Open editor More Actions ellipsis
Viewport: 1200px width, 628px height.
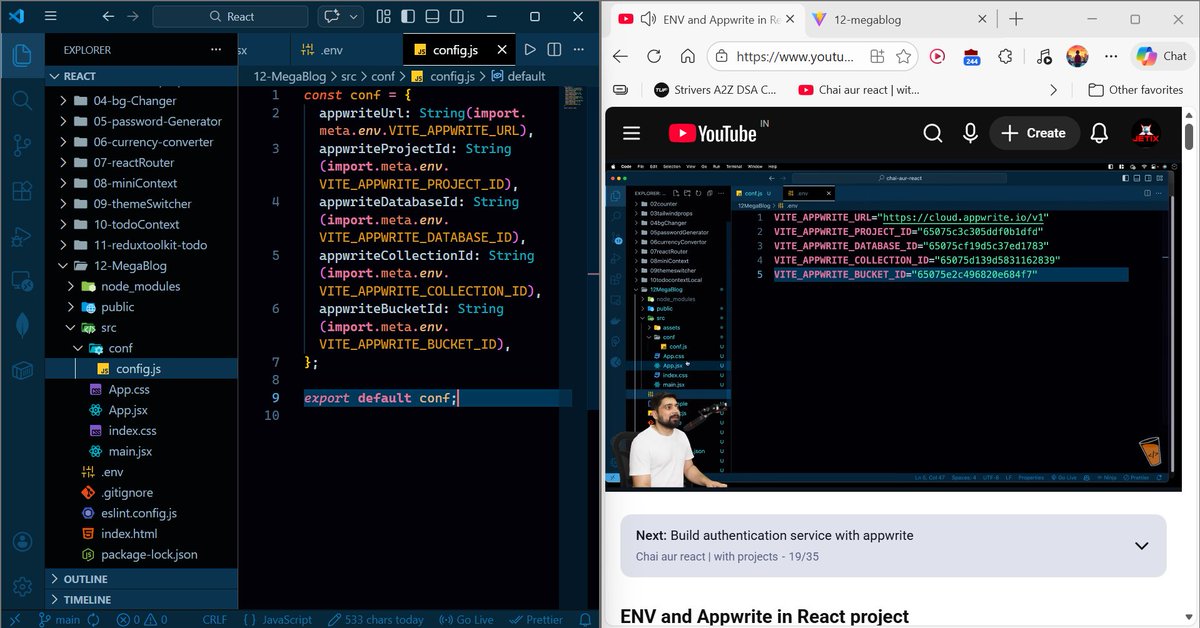pyautogui.click(x=581, y=50)
